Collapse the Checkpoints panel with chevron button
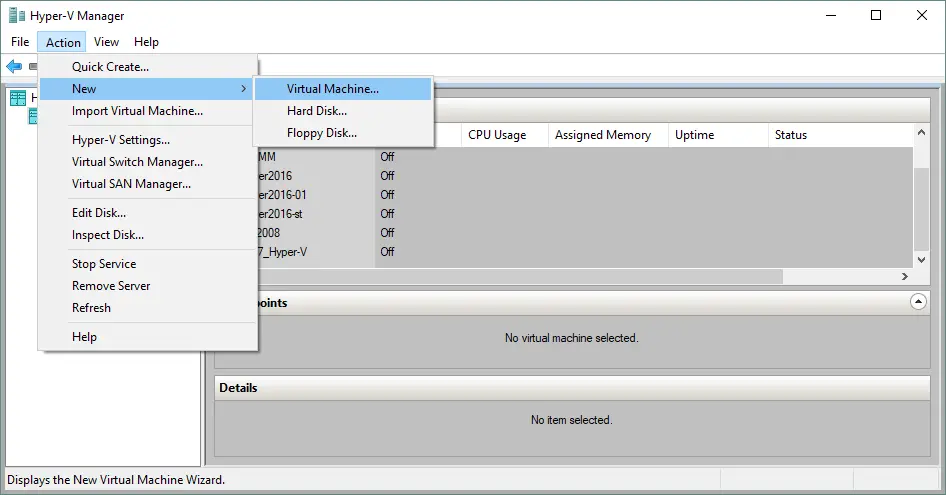The height and width of the screenshot is (495, 946). (917, 301)
